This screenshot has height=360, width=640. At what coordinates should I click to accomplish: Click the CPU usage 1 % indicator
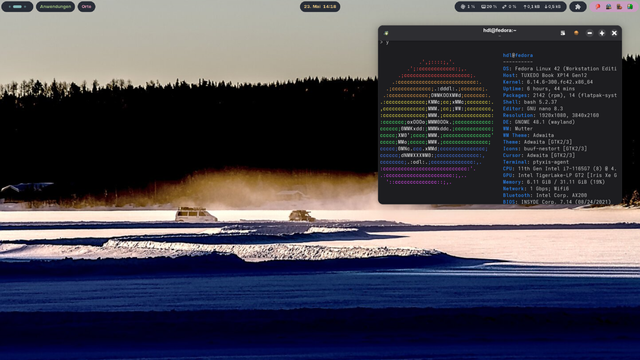coord(468,7)
